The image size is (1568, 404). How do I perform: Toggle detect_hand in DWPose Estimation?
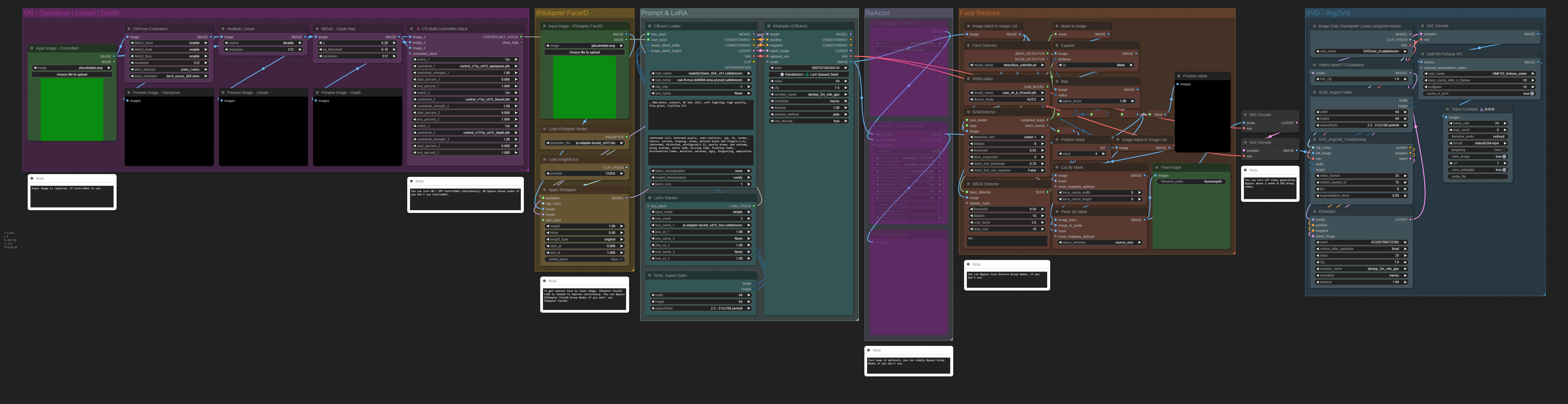(x=169, y=43)
